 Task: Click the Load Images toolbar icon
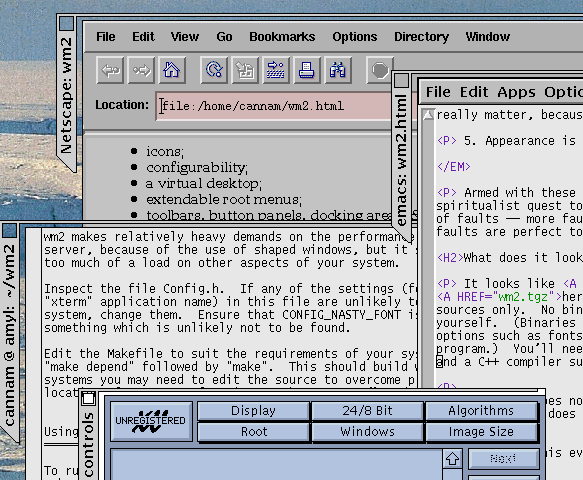point(245,70)
